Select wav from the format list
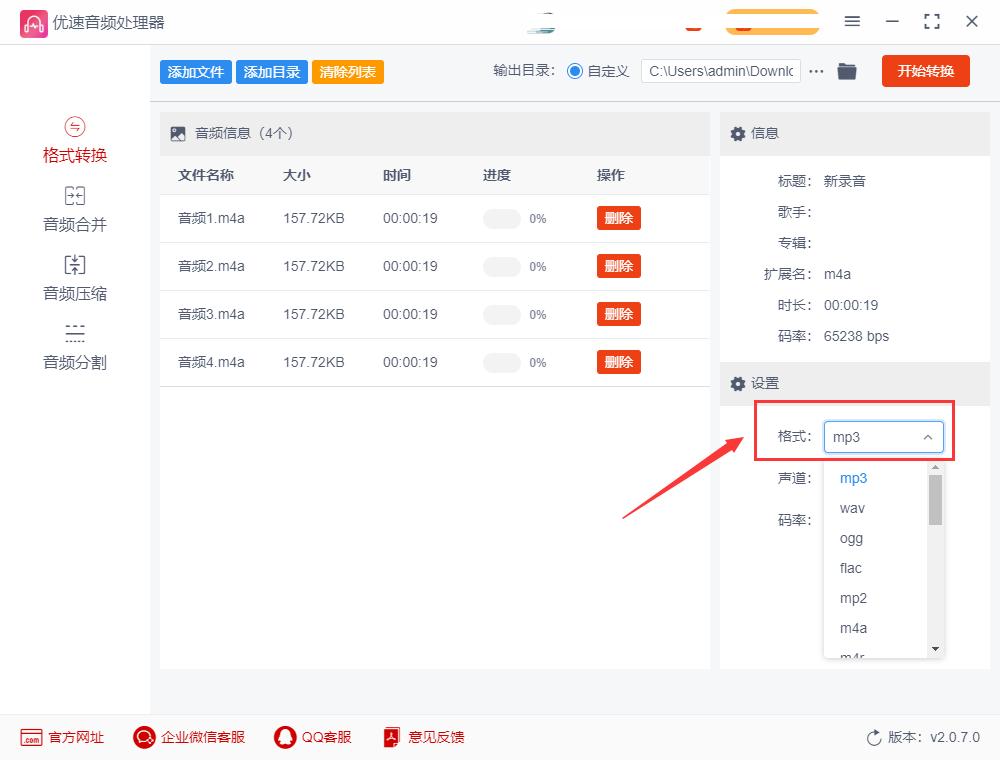Image resolution: width=1000 pixels, height=760 pixels. (x=851, y=508)
